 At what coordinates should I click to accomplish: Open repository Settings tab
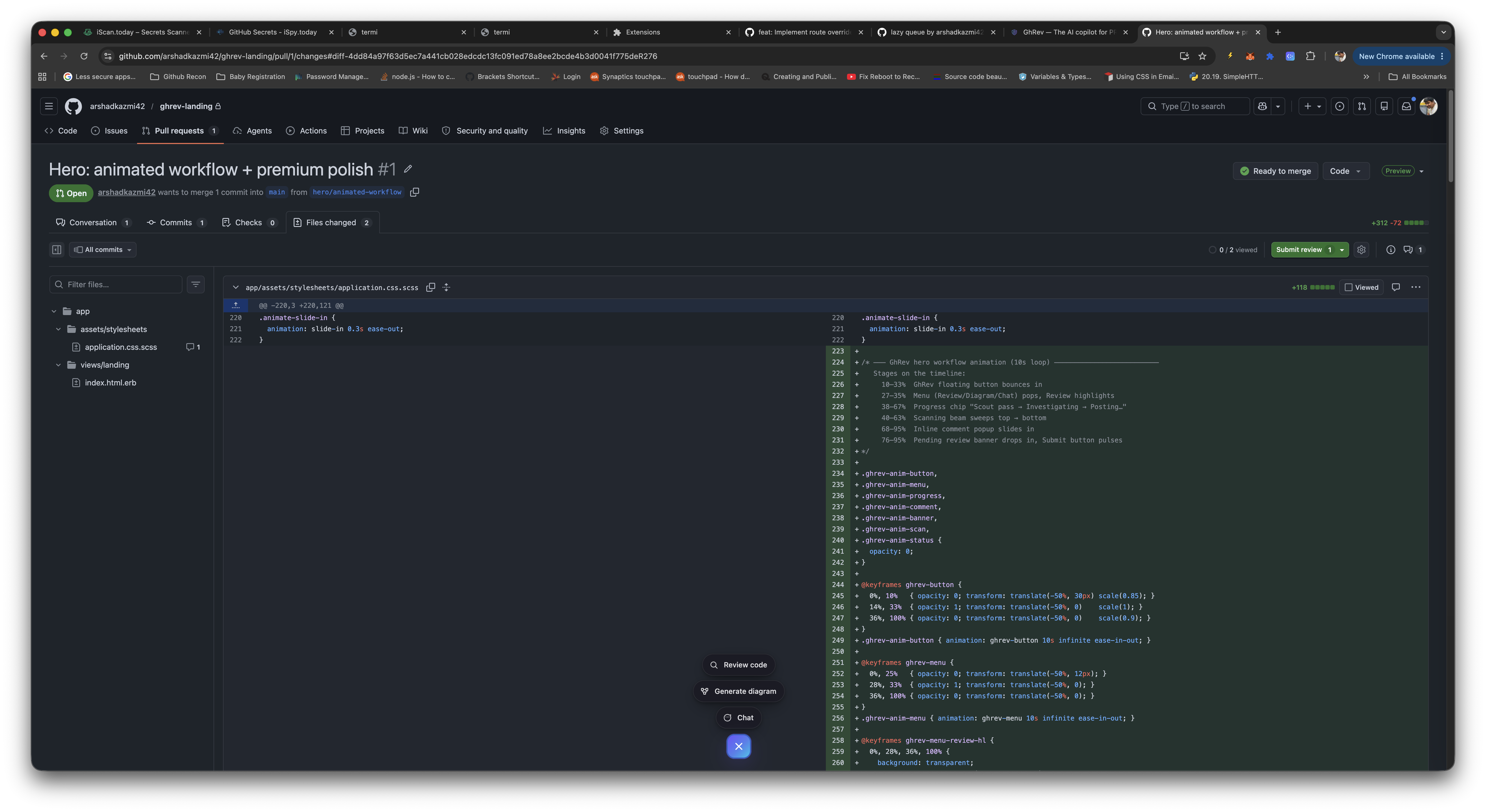(x=622, y=131)
